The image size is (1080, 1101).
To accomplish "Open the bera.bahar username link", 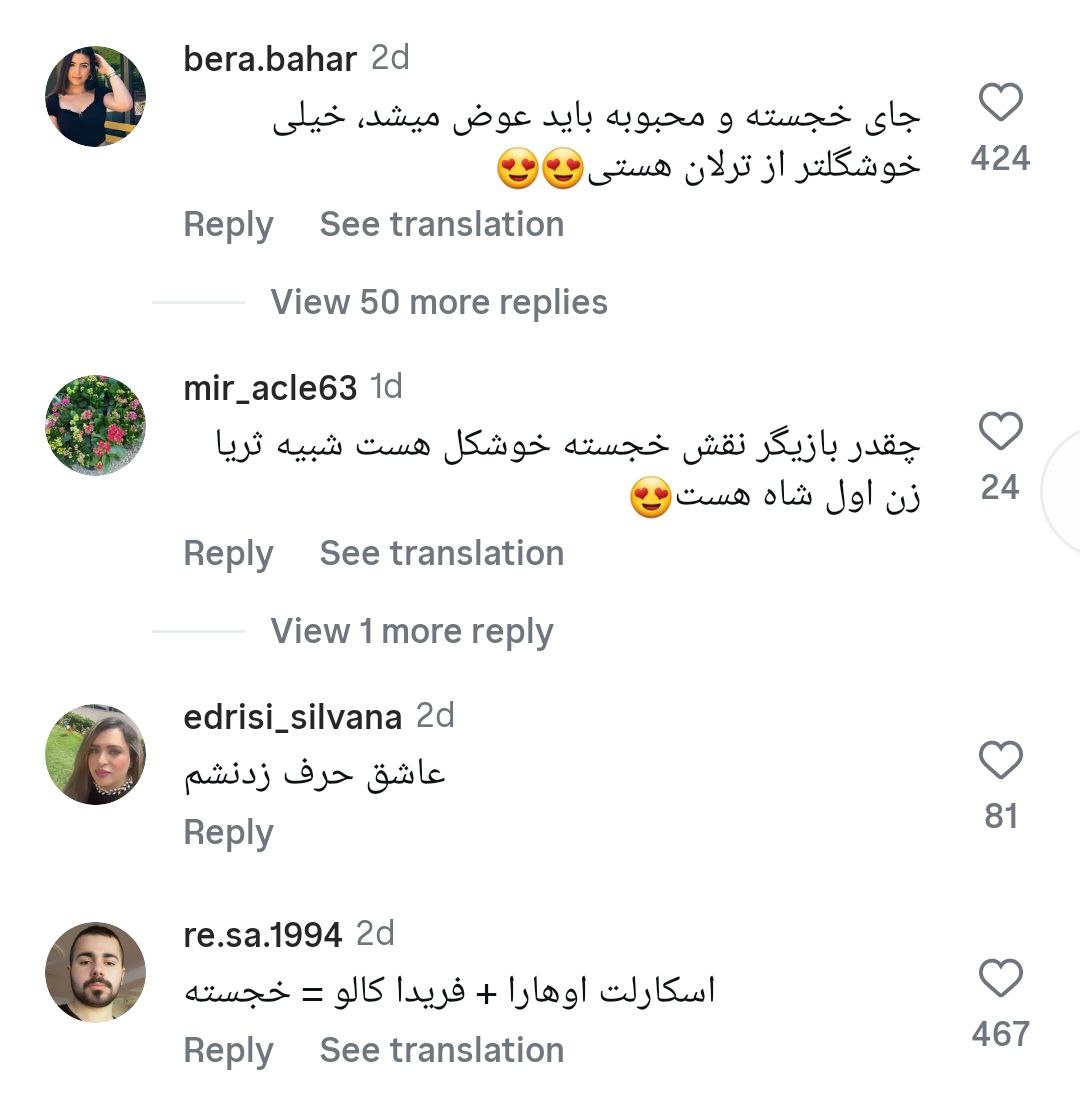I will pos(270,59).
